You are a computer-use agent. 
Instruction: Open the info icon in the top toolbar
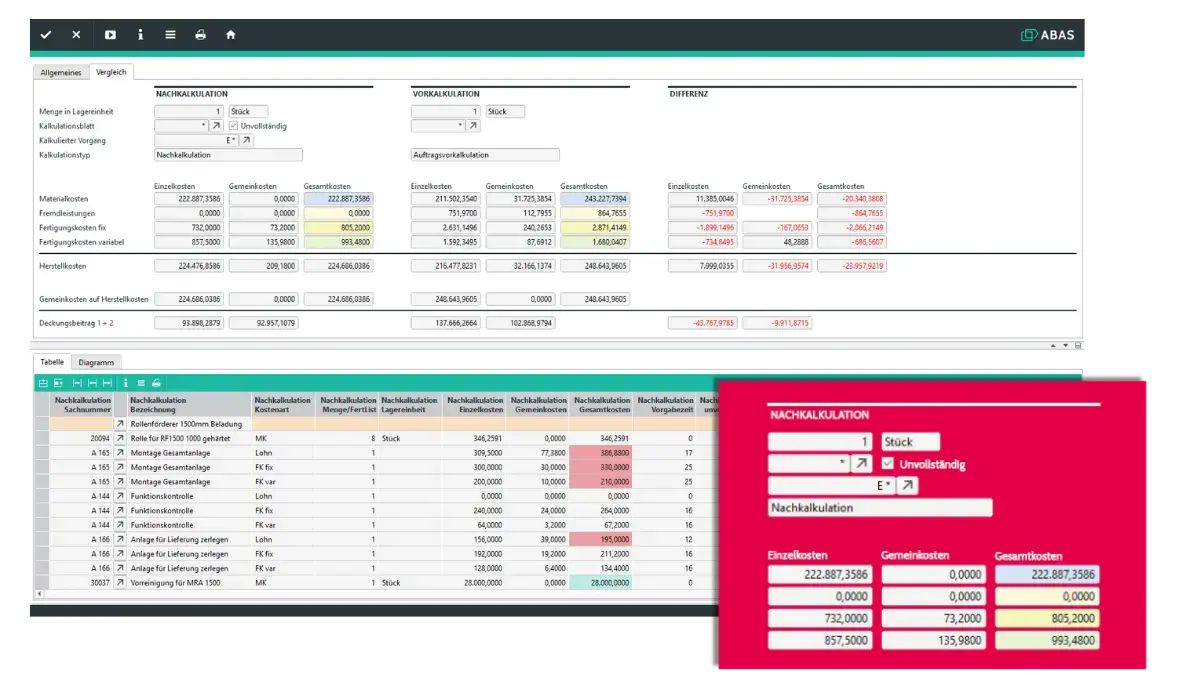140,34
